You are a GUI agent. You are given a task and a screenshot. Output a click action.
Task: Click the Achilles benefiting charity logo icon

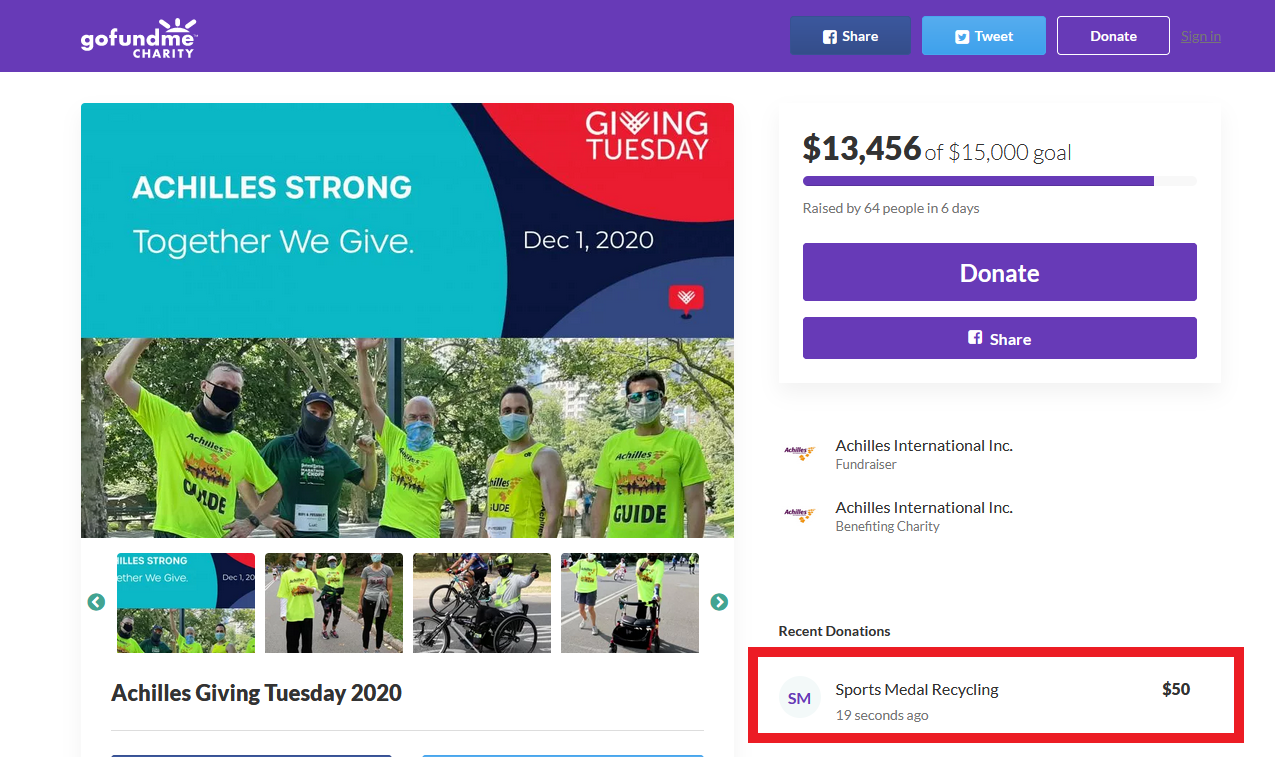point(800,515)
